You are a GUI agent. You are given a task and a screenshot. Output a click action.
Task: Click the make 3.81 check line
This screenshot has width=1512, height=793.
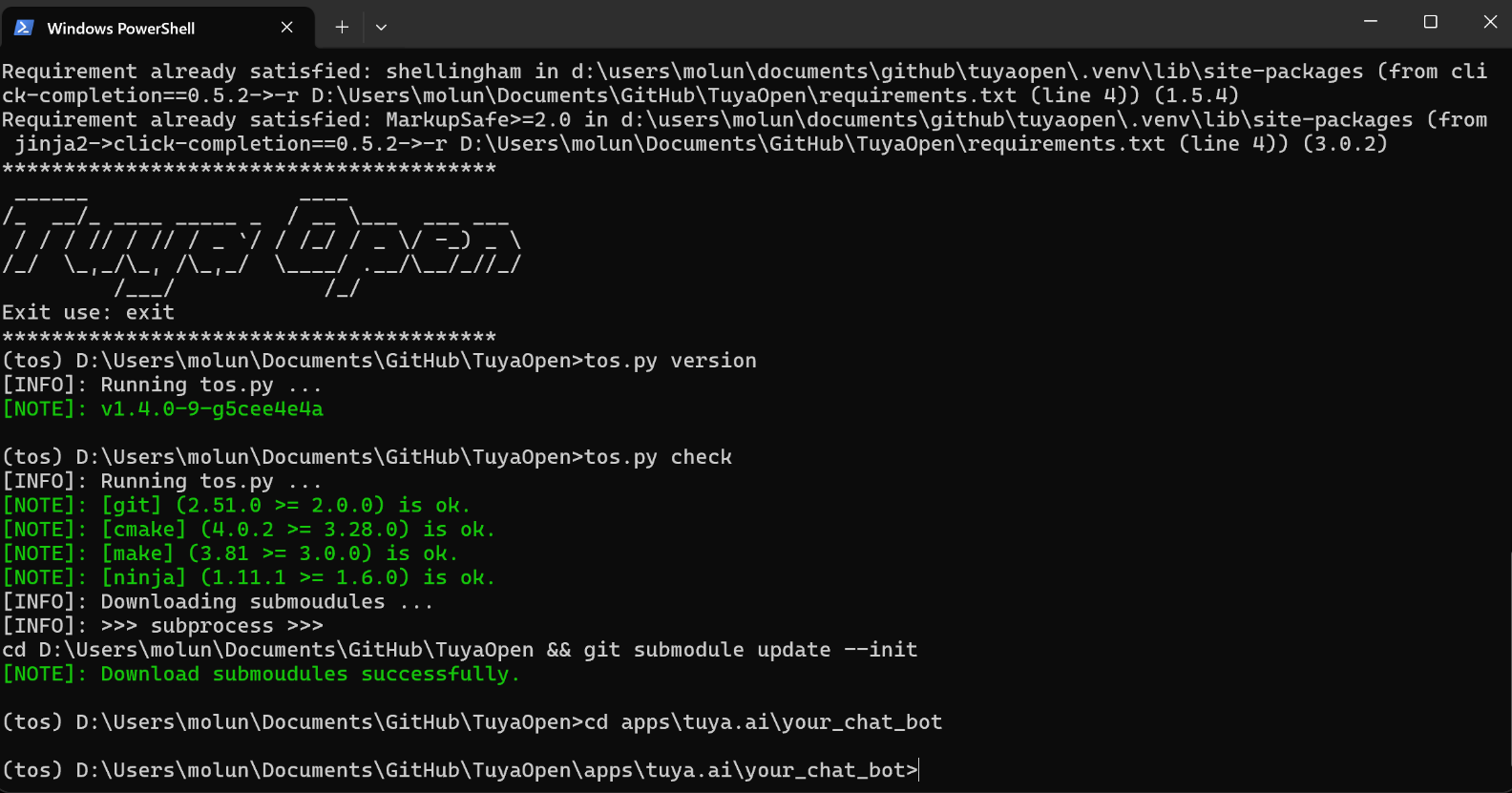229,553
